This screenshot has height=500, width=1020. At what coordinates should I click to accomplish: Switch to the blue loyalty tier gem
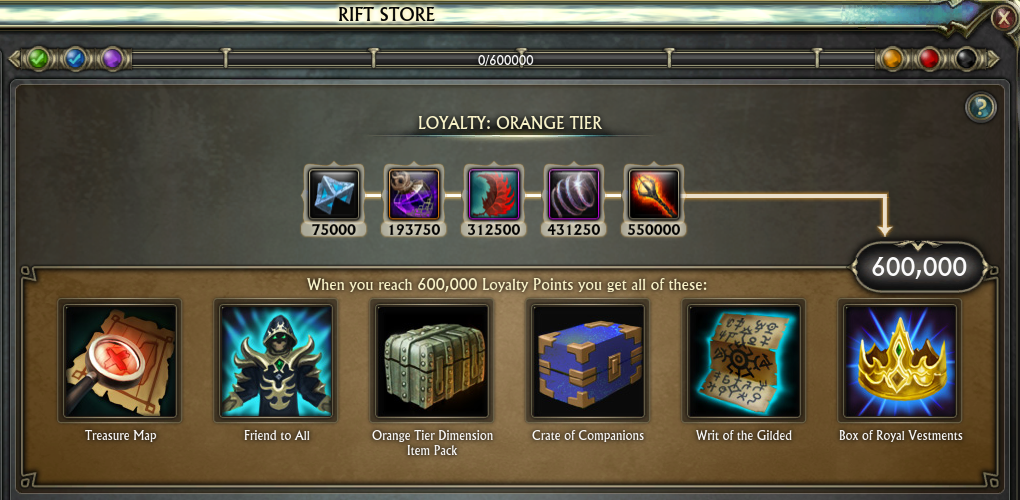(75, 60)
